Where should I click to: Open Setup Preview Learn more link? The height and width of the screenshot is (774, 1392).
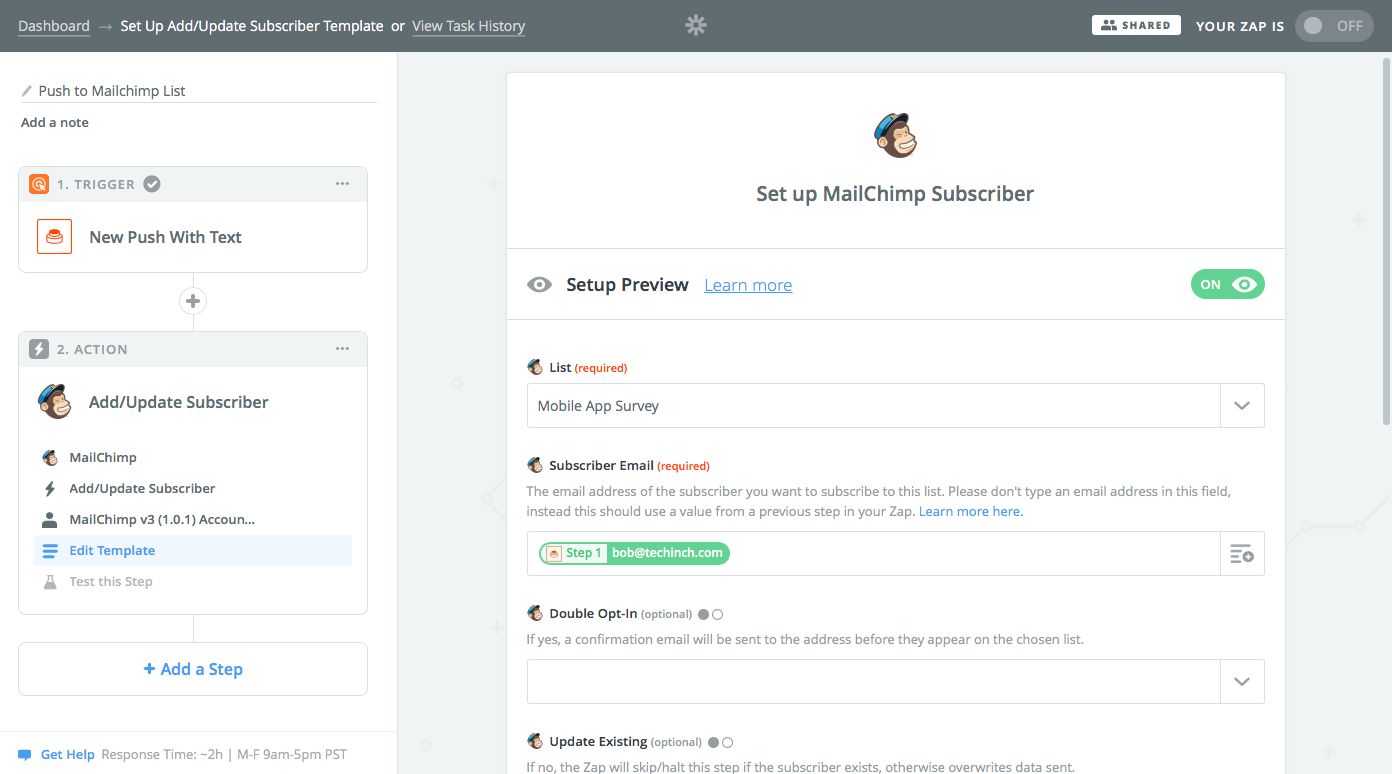[748, 285]
